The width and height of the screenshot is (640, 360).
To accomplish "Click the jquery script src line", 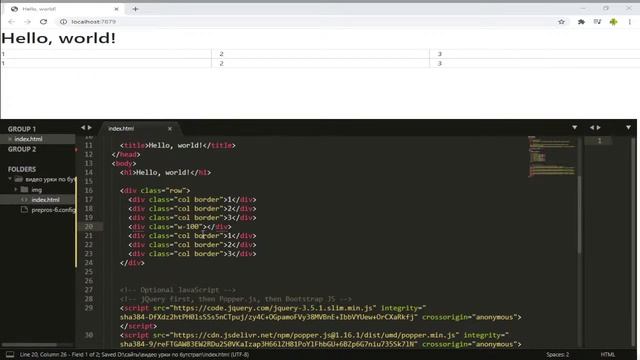I will [273, 308].
